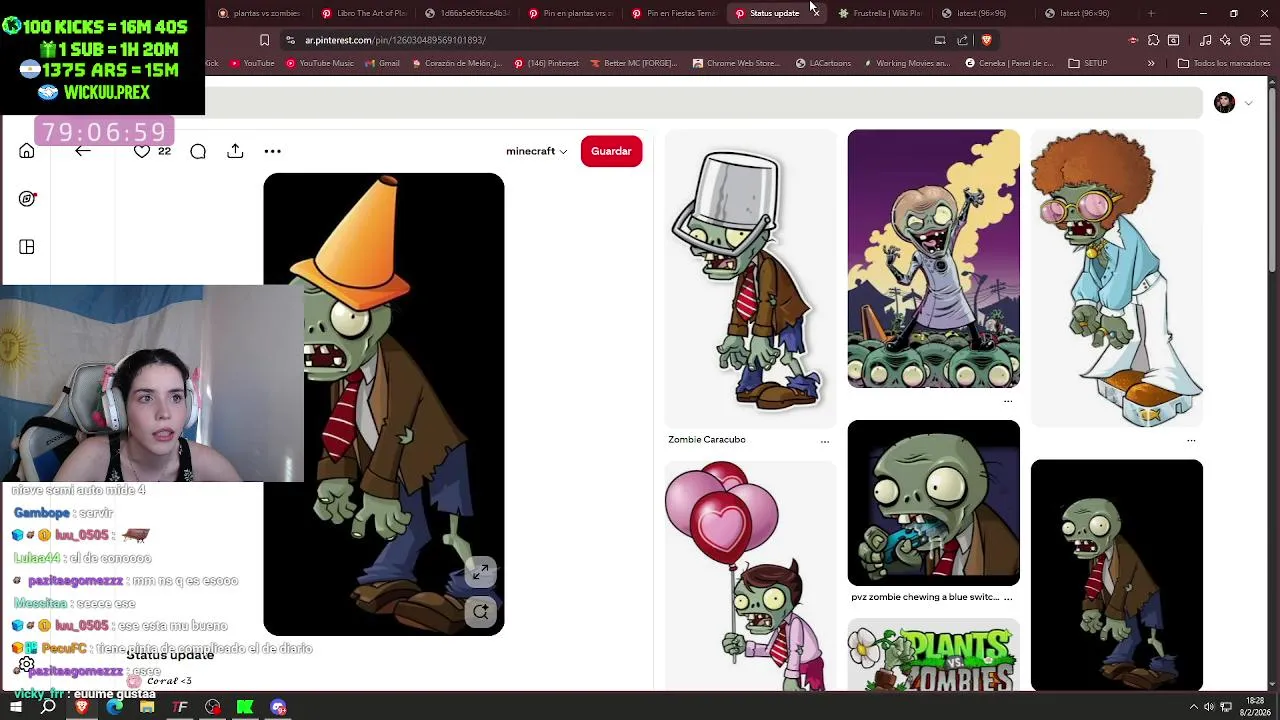Open the minecraft board dropdown
This screenshot has height=720, width=1280.
pyautogui.click(x=536, y=151)
